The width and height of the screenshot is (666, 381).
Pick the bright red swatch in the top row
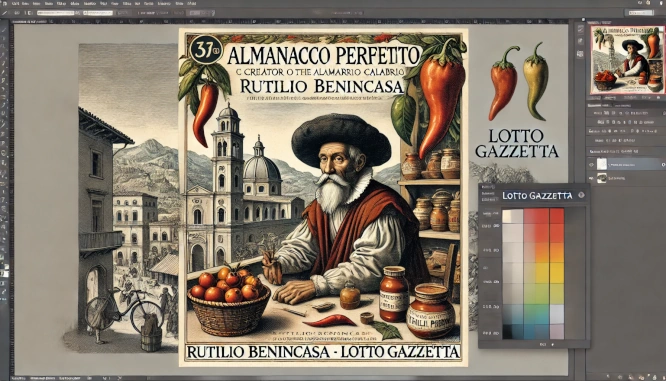(x=557, y=216)
